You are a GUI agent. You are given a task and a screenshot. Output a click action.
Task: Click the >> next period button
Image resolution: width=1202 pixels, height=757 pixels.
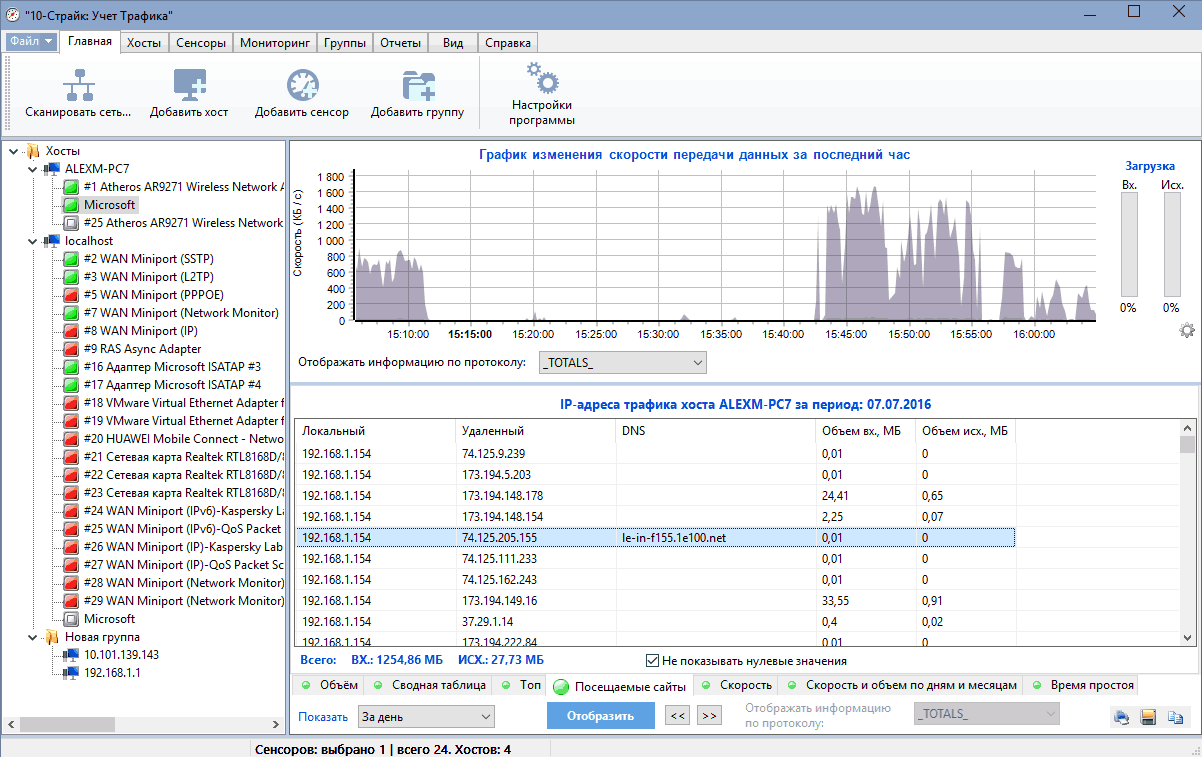point(709,716)
